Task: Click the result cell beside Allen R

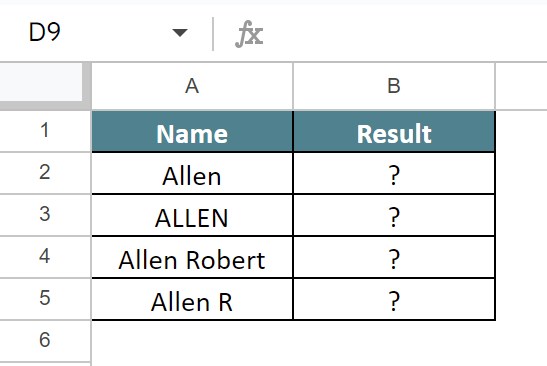Action: (x=394, y=299)
